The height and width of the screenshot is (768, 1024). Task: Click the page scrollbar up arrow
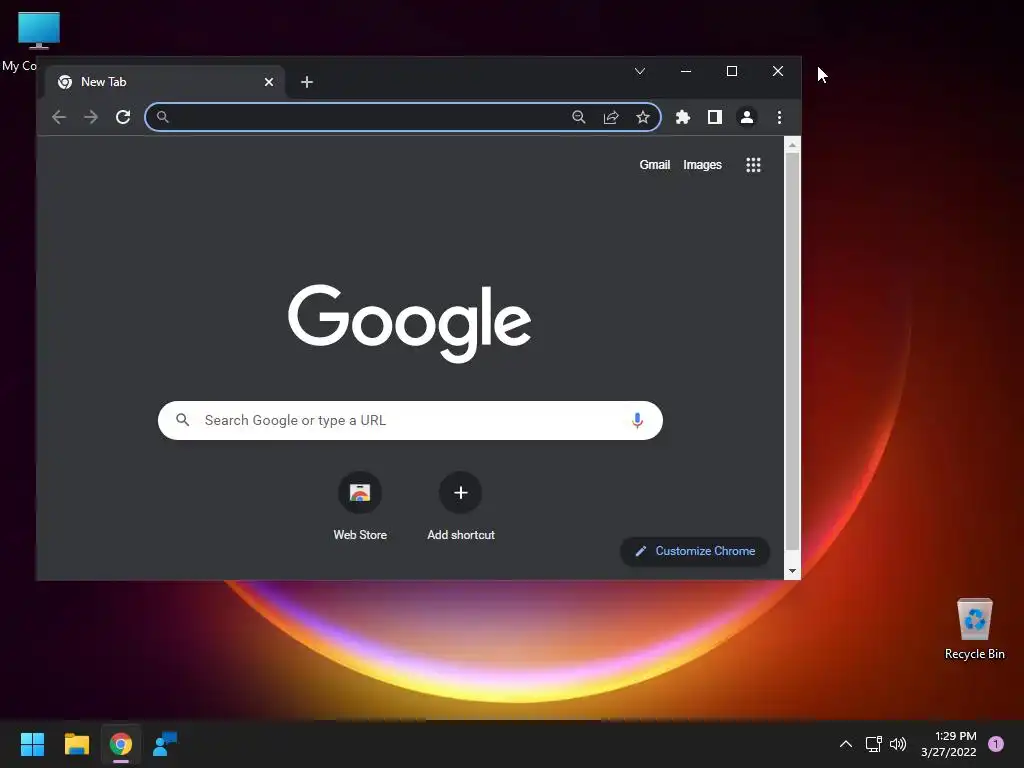point(792,145)
